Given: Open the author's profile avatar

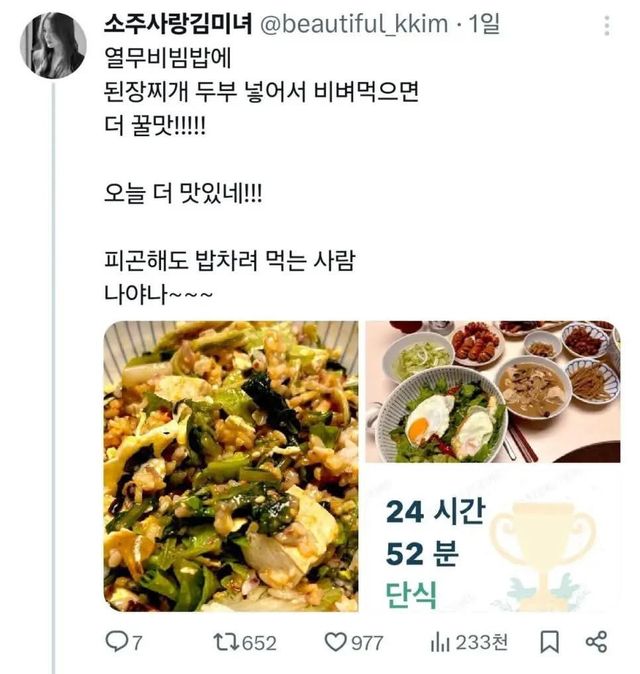Looking at the screenshot, I should (x=52, y=45).
